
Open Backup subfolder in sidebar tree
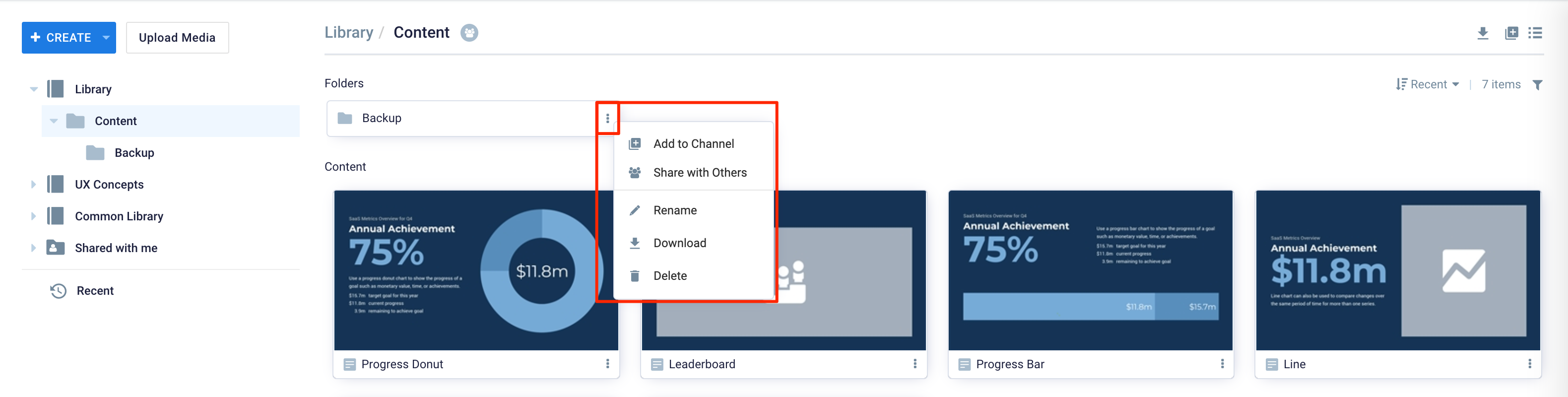[x=134, y=153]
